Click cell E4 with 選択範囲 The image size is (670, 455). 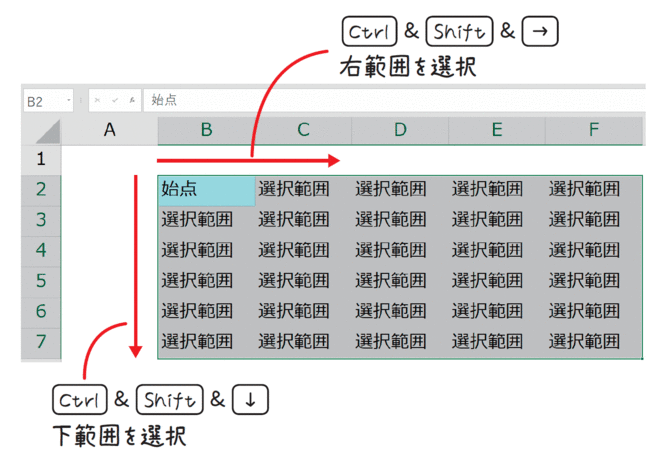[x=497, y=251]
